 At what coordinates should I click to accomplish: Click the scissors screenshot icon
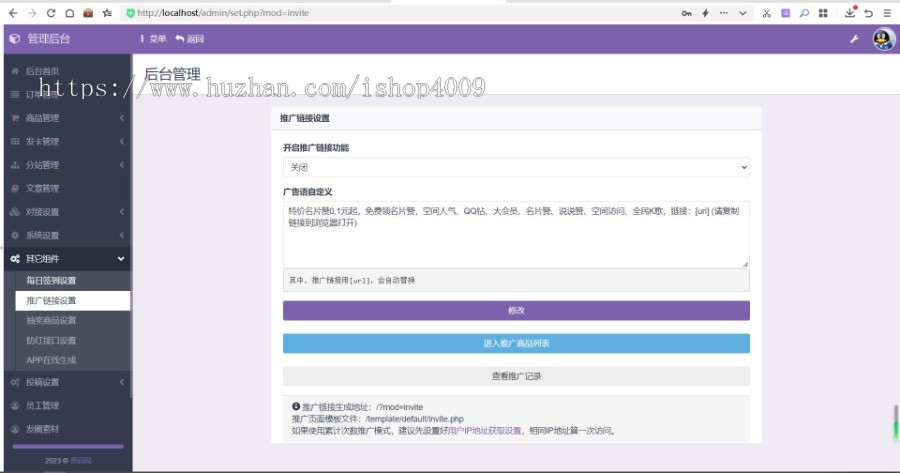coord(767,13)
